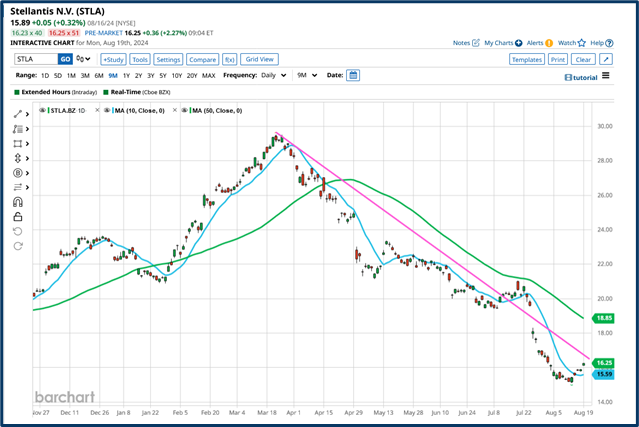Redo action with clockwise arrow
This screenshot has width=639, height=427.
point(18,246)
